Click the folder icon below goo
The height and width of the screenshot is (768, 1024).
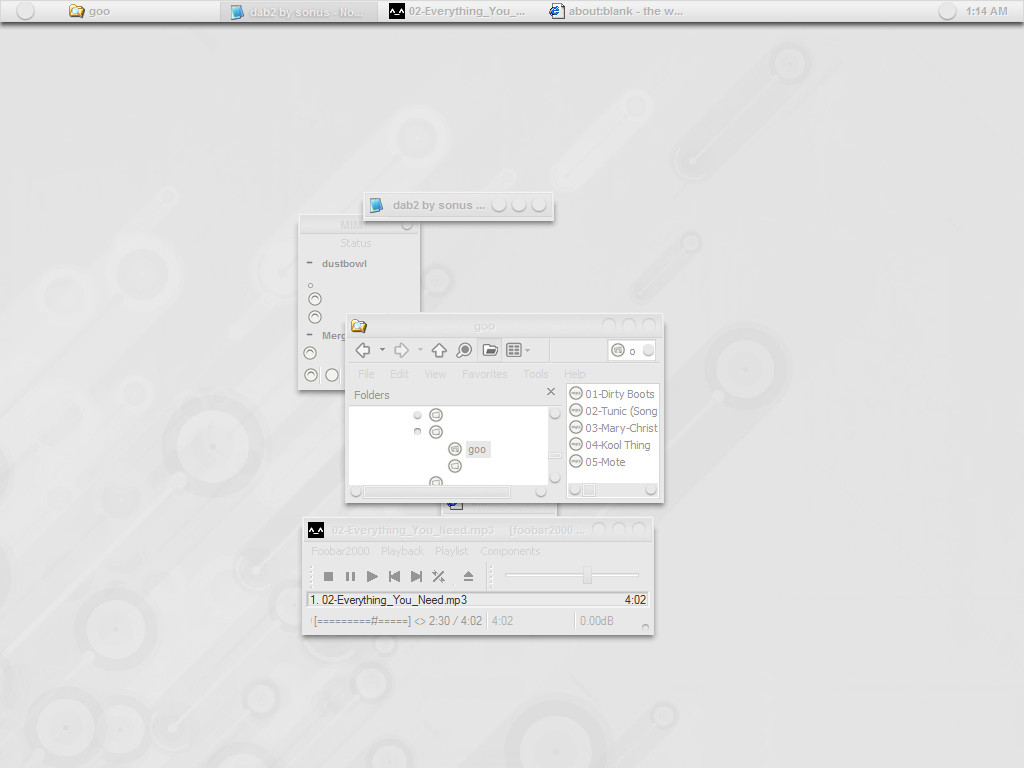point(455,466)
